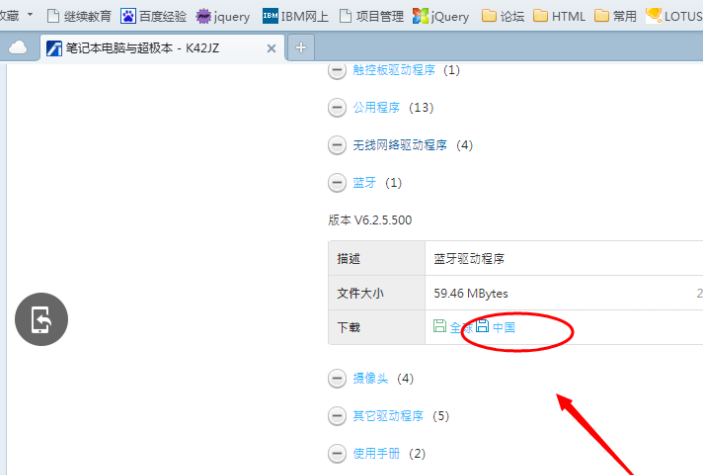Viewport: 711px width, 475px height.
Task: Download from 中国 server
Action: click(x=504, y=327)
